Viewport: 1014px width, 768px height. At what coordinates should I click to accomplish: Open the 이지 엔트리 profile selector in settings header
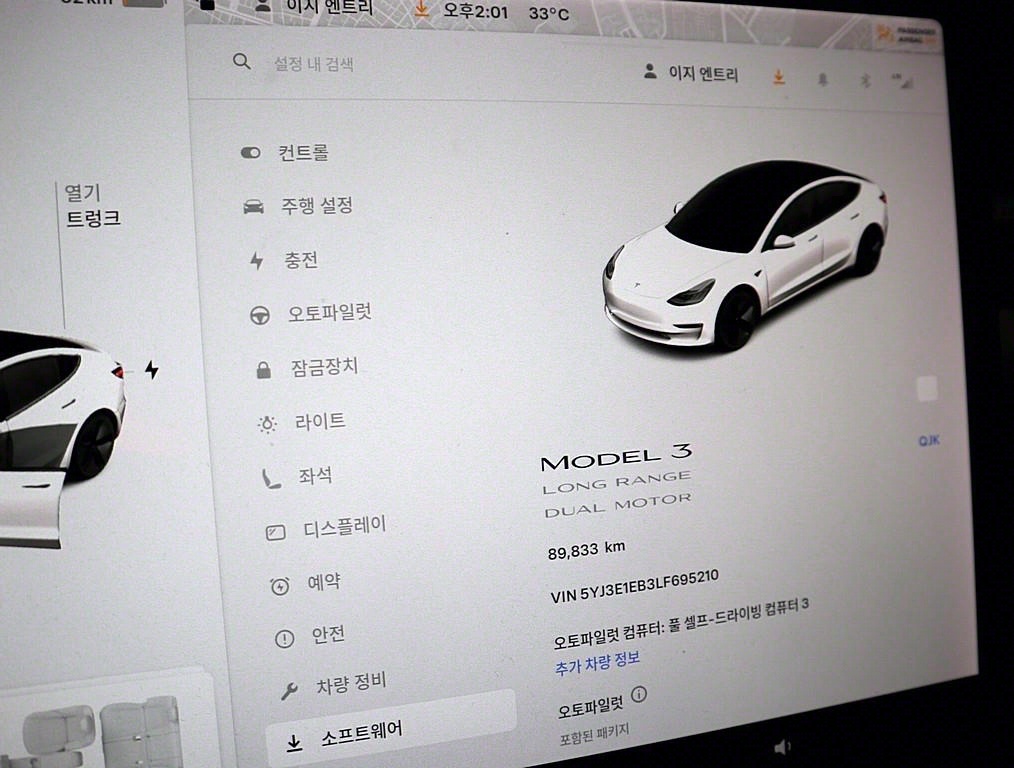point(691,74)
